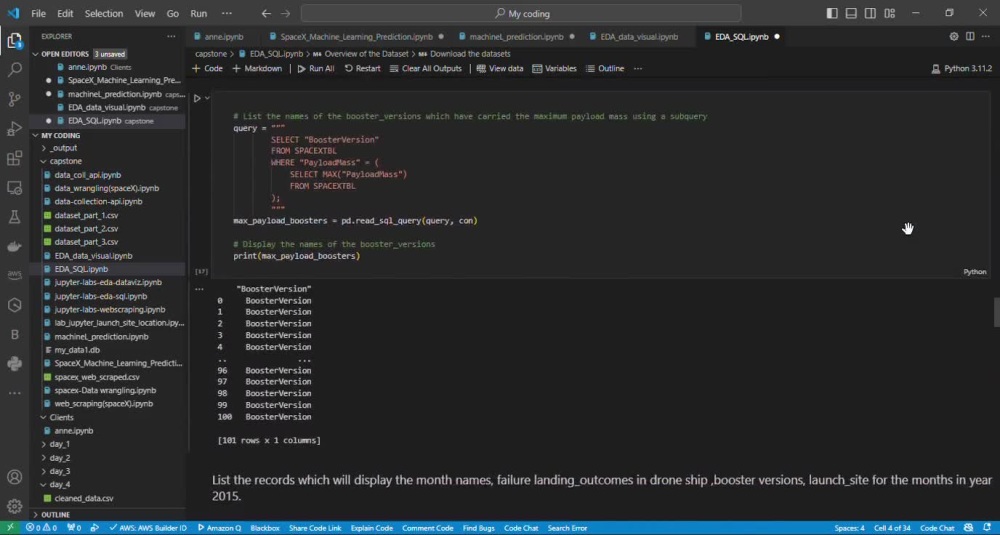Image resolution: width=1000 pixels, height=535 pixels.
Task: Click Explain Code in status bar
Action: click(372, 528)
